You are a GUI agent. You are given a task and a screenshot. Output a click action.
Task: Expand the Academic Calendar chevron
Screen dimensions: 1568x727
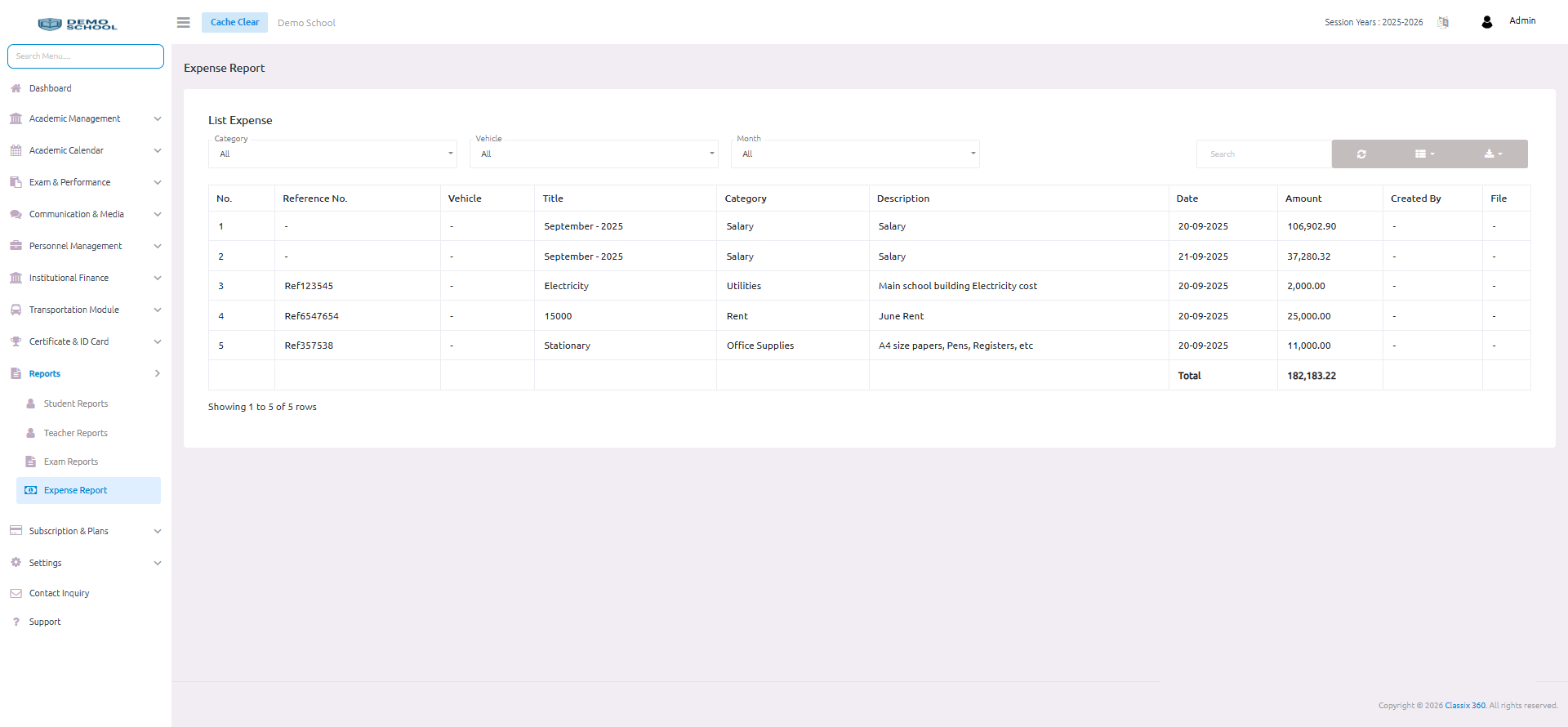pyautogui.click(x=158, y=150)
